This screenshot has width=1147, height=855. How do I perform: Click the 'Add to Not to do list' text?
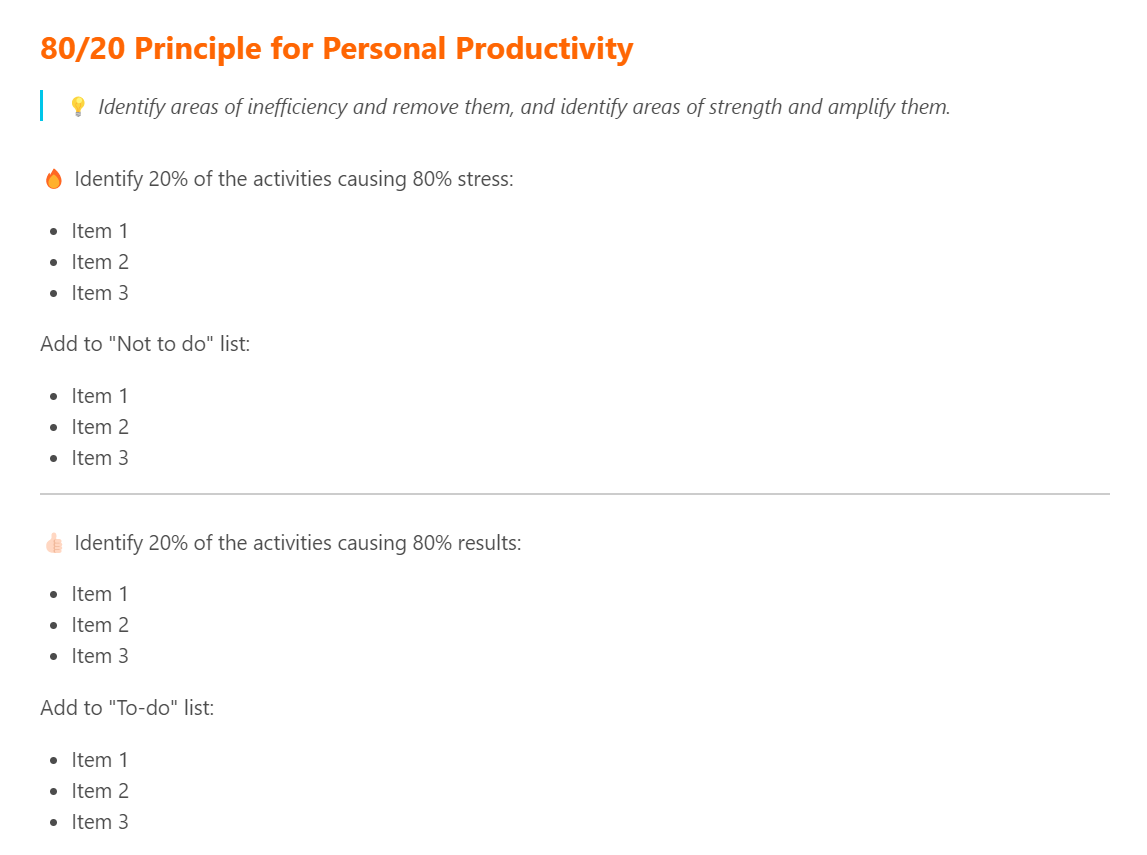click(145, 344)
